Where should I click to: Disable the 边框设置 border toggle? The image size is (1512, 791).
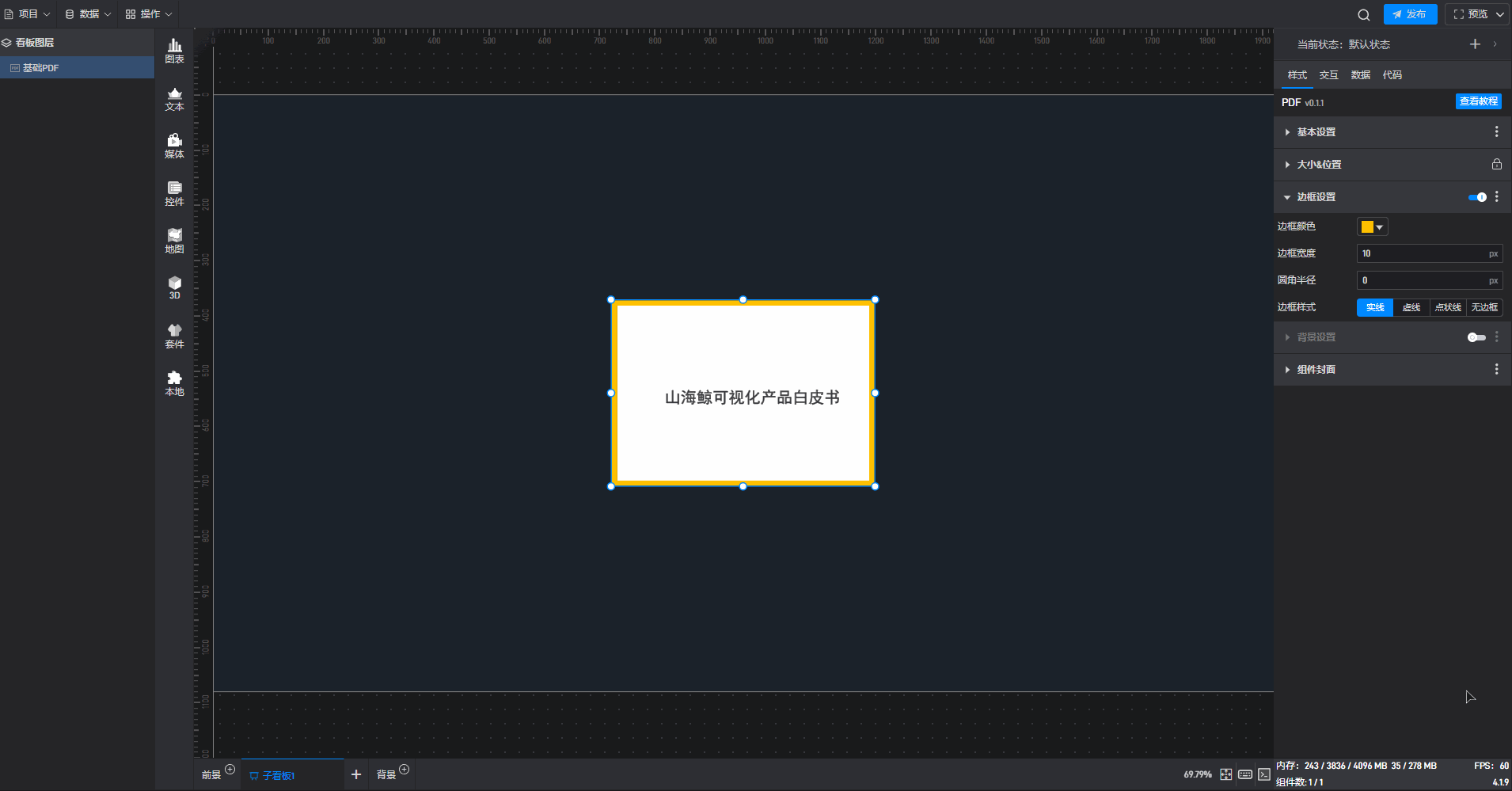click(1476, 197)
